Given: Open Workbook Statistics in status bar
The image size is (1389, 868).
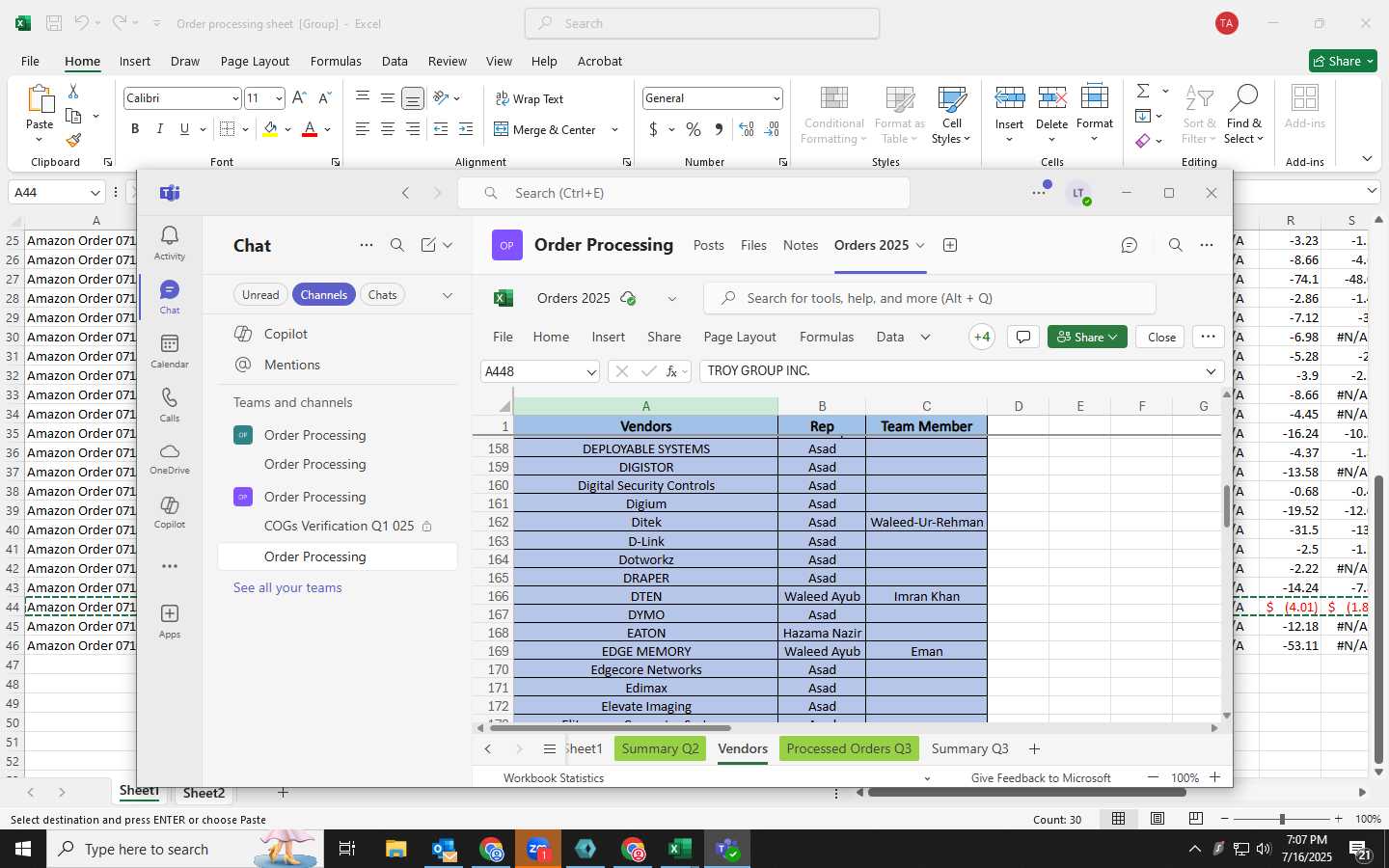Looking at the screenshot, I should [x=554, y=778].
